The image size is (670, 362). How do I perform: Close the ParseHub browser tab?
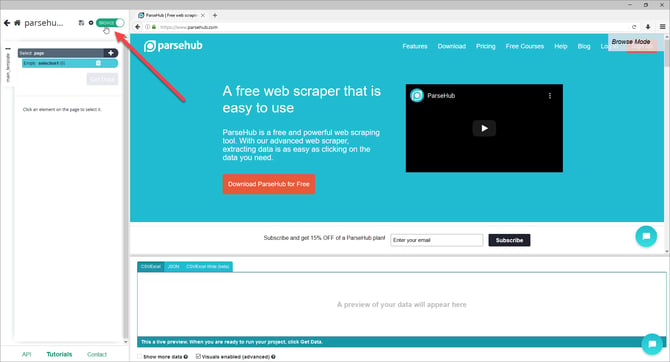pyautogui.click(x=203, y=15)
